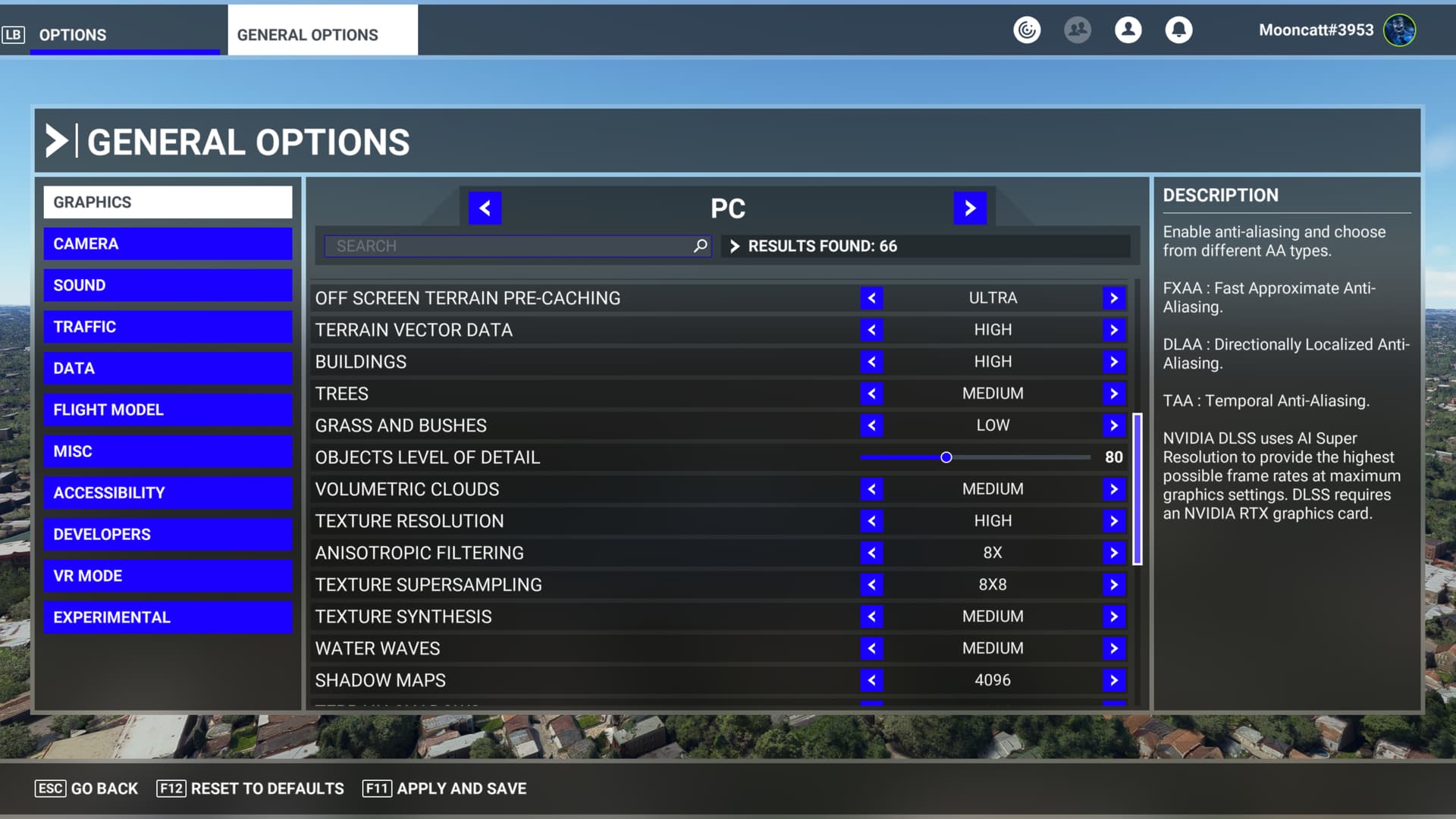Click the Objects Level of Detail slider
1456x819 pixels.
click(x=946, y=457)
